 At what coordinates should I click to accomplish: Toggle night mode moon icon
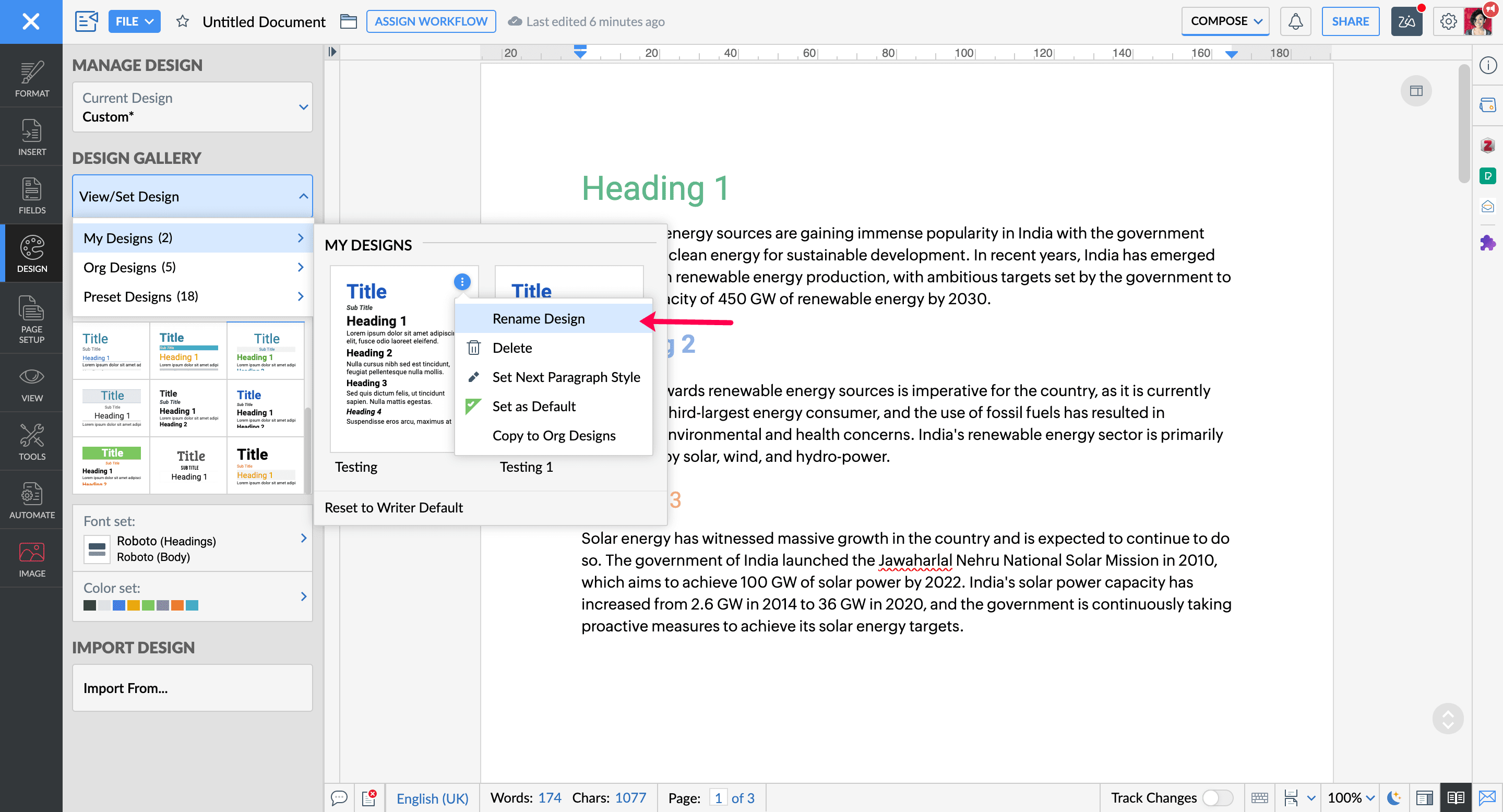tap(1394, 797)
